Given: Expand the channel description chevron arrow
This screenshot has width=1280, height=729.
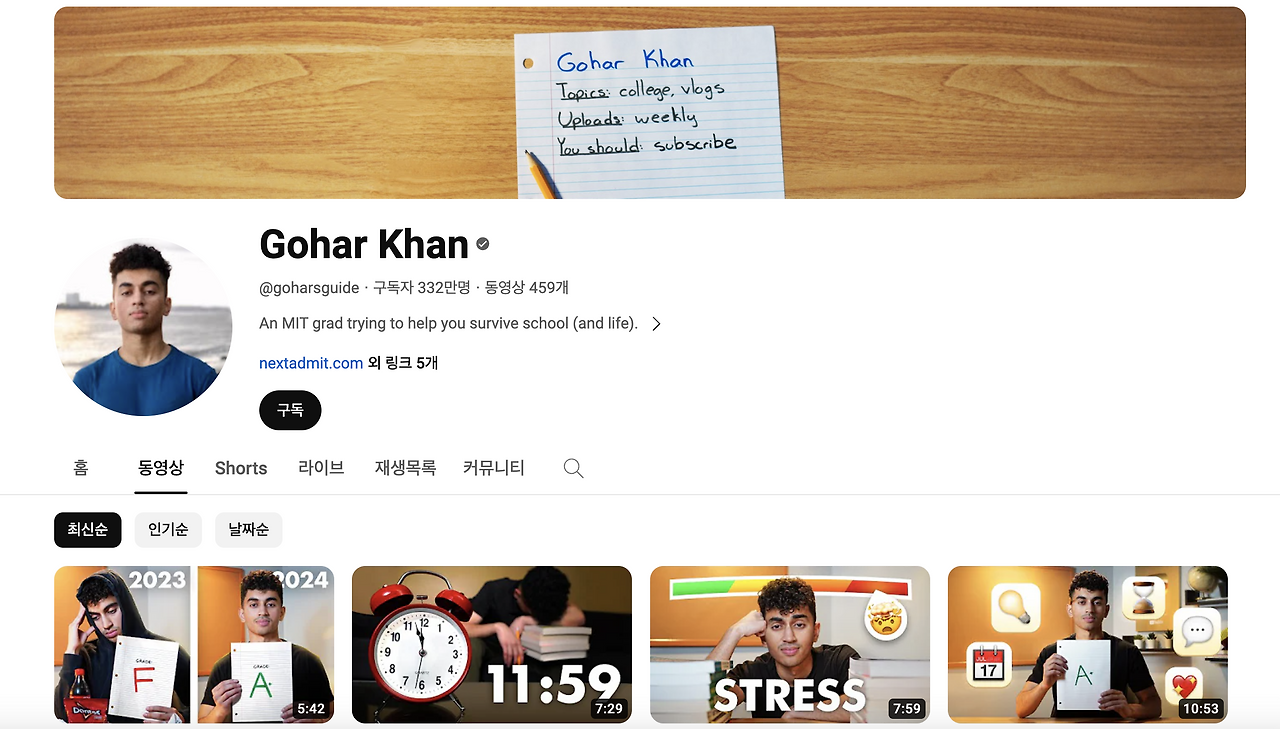Looking at the screenshot, I should 656,324.
